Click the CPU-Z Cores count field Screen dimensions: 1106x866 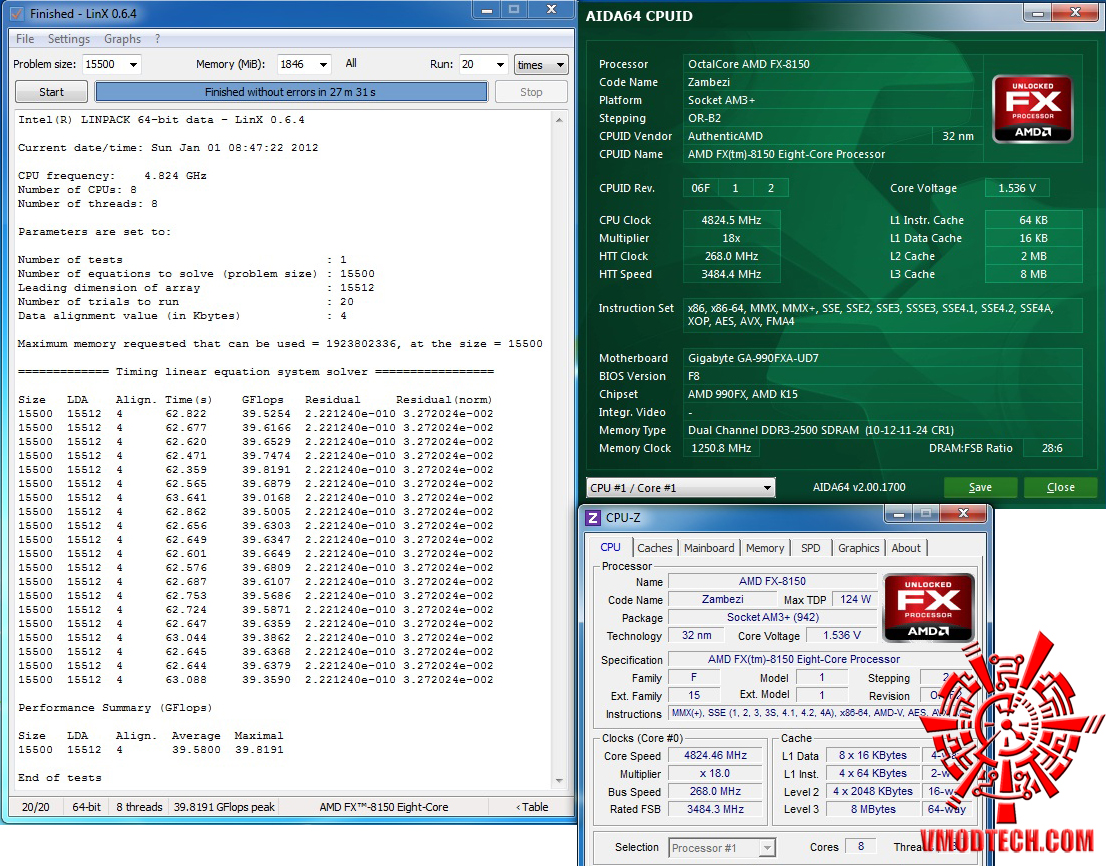pos(861,846)
